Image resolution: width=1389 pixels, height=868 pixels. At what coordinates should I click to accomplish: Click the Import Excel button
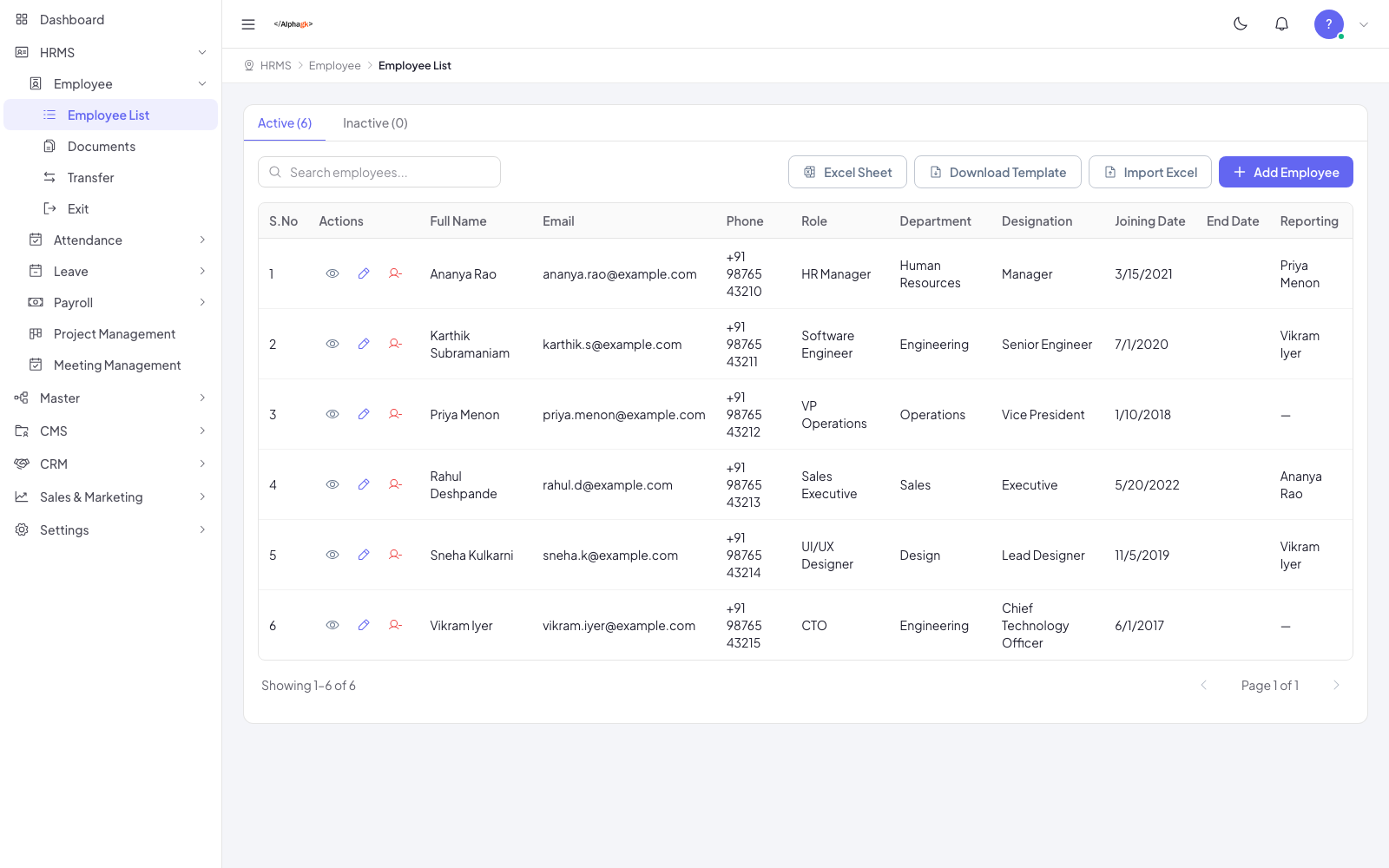pos(1150,172)
